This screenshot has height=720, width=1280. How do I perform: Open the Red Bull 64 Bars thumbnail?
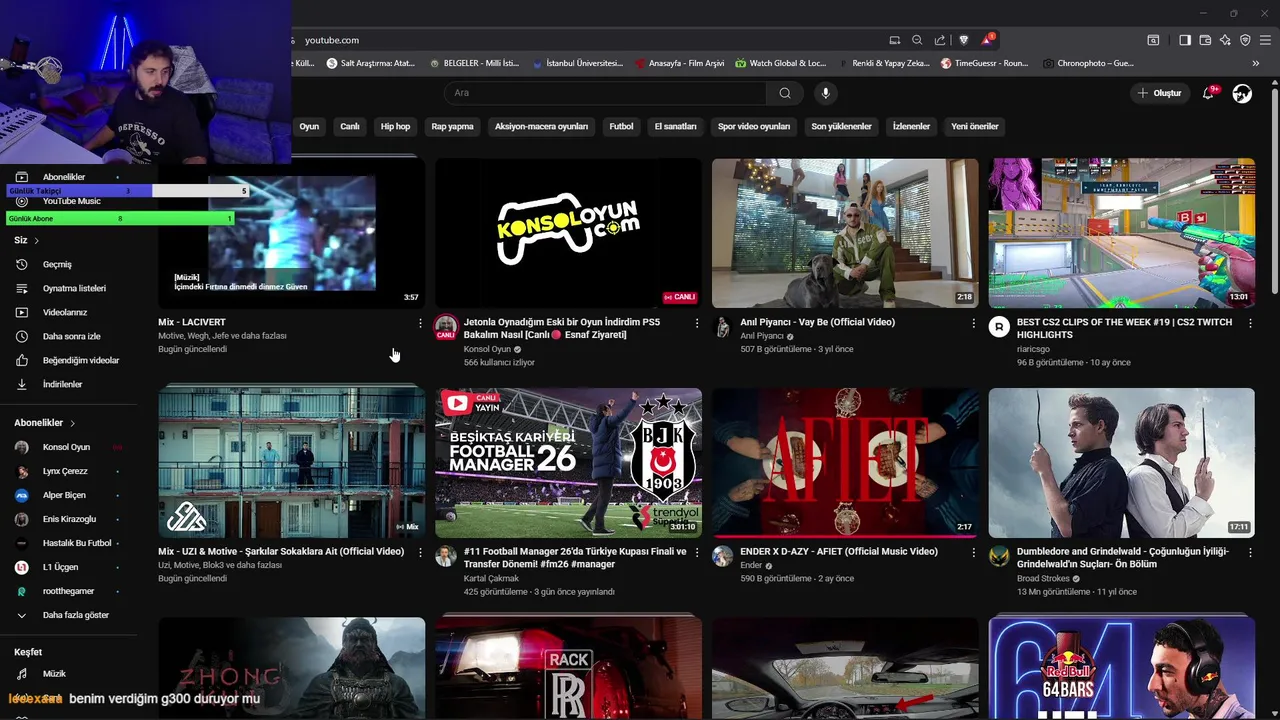[x=1122, y=668]
